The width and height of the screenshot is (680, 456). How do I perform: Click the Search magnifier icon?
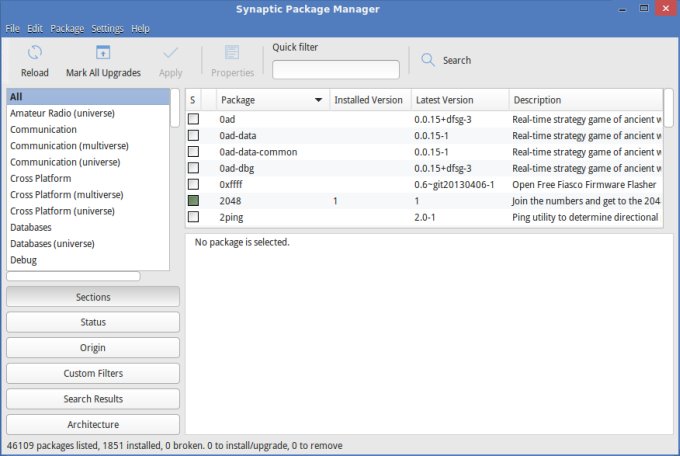[428, 60]
